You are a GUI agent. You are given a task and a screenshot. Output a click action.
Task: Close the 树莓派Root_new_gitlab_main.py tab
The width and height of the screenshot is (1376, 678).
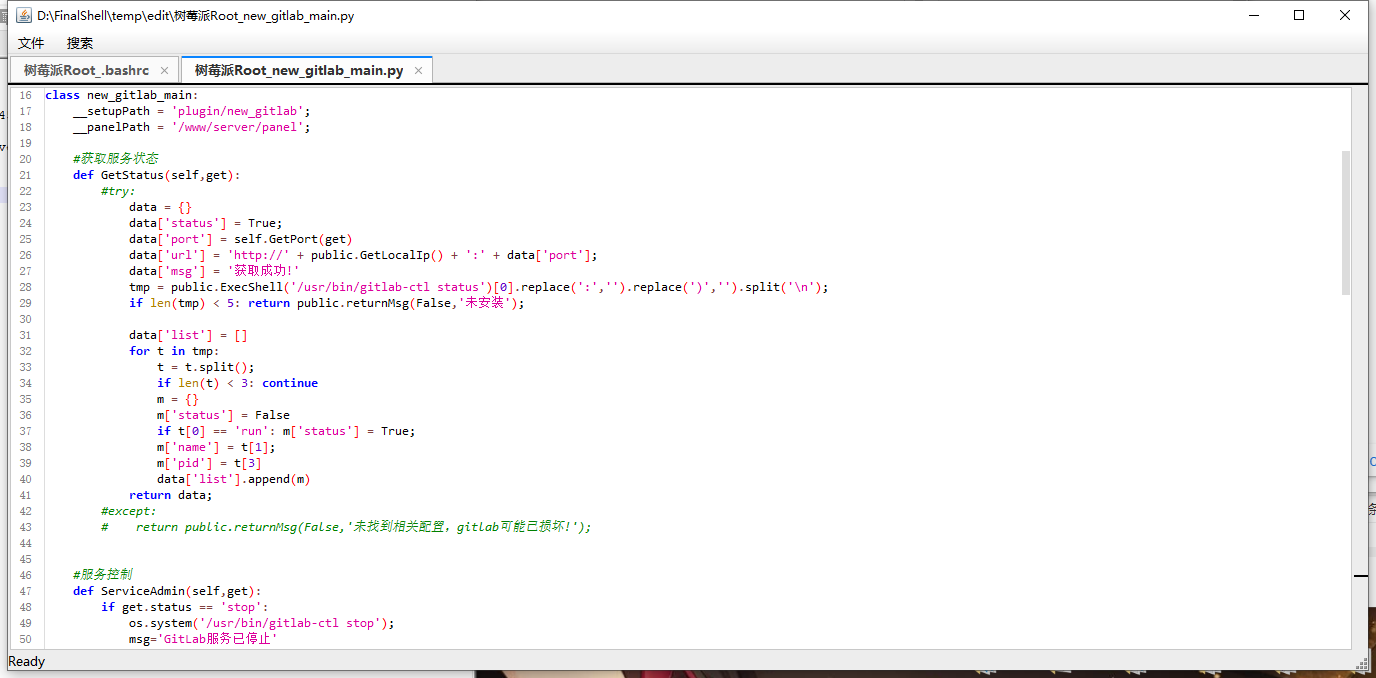click(x=418, y=71)
